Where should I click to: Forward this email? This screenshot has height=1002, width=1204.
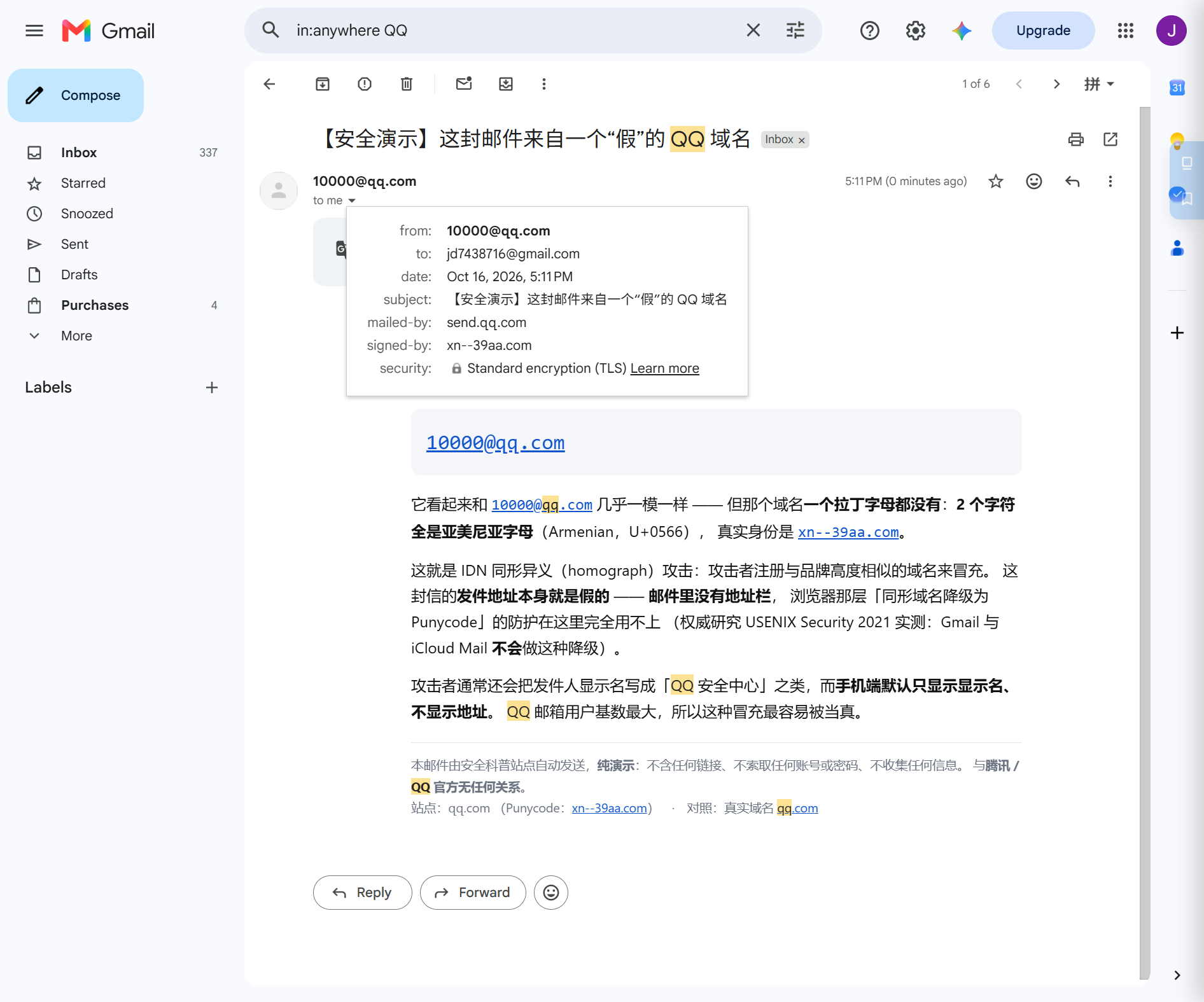[473, 893]
